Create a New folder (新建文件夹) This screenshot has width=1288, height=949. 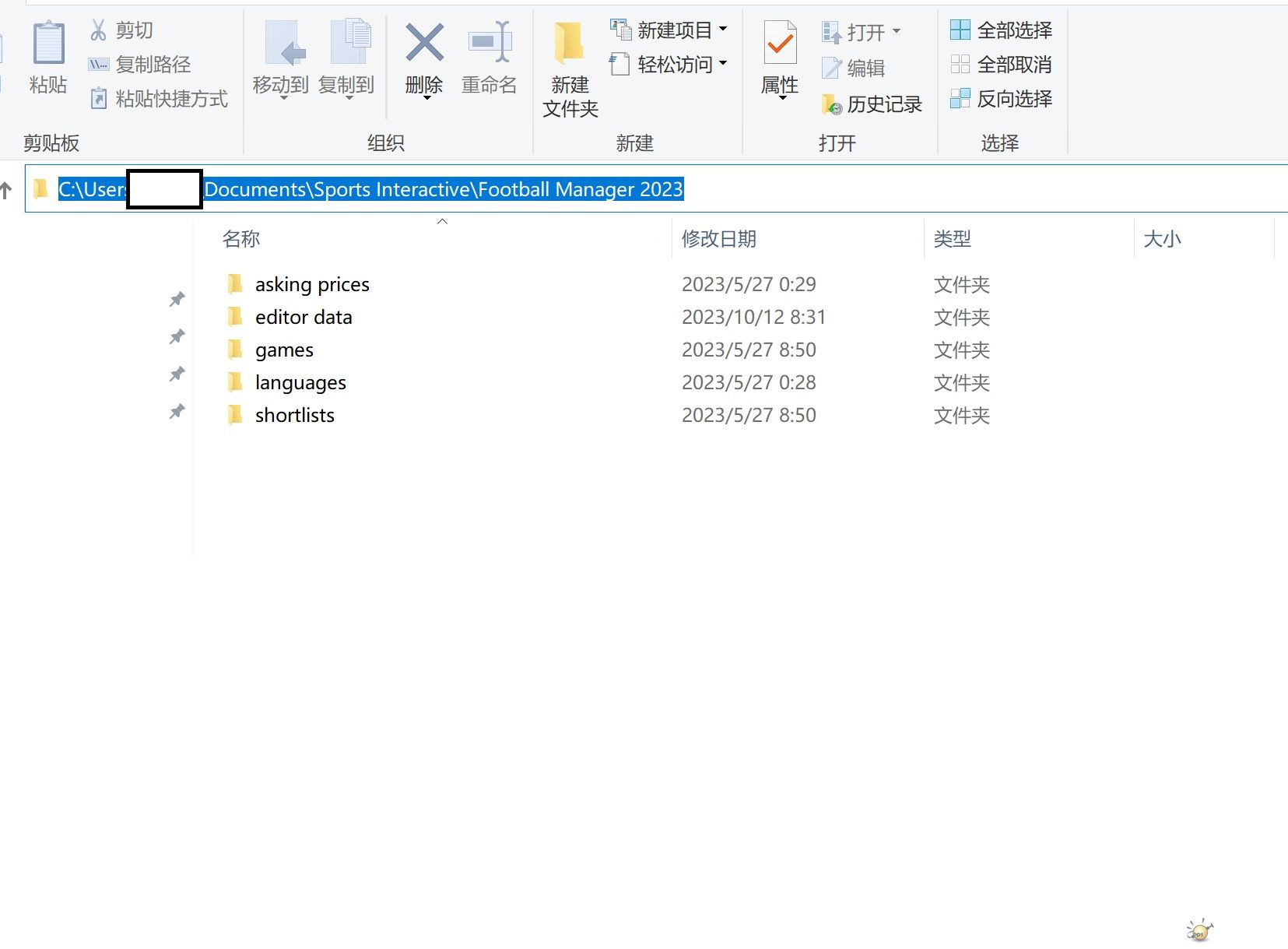click(x=570, y=70)
